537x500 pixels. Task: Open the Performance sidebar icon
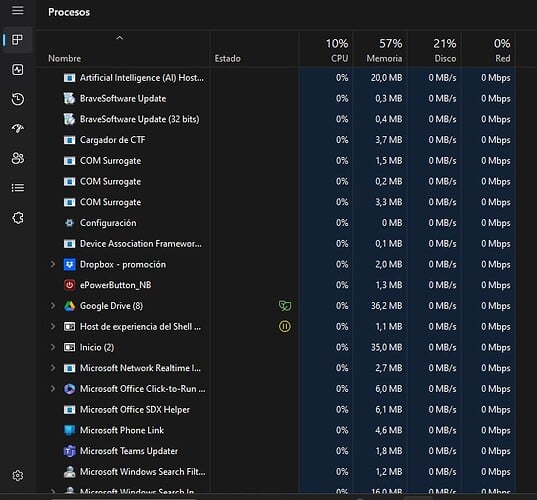17,70
